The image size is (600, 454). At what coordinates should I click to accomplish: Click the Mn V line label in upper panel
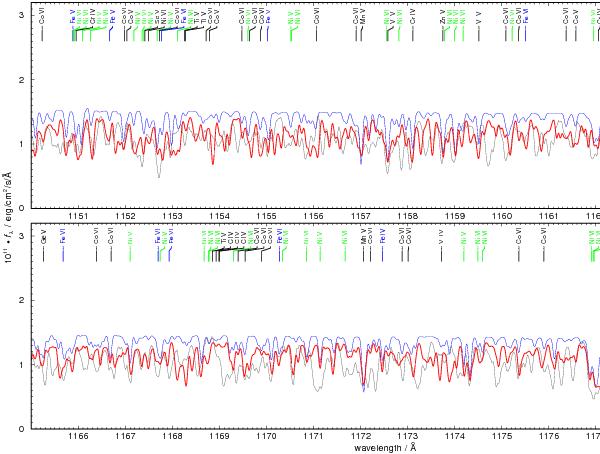[x=364, y=16]
